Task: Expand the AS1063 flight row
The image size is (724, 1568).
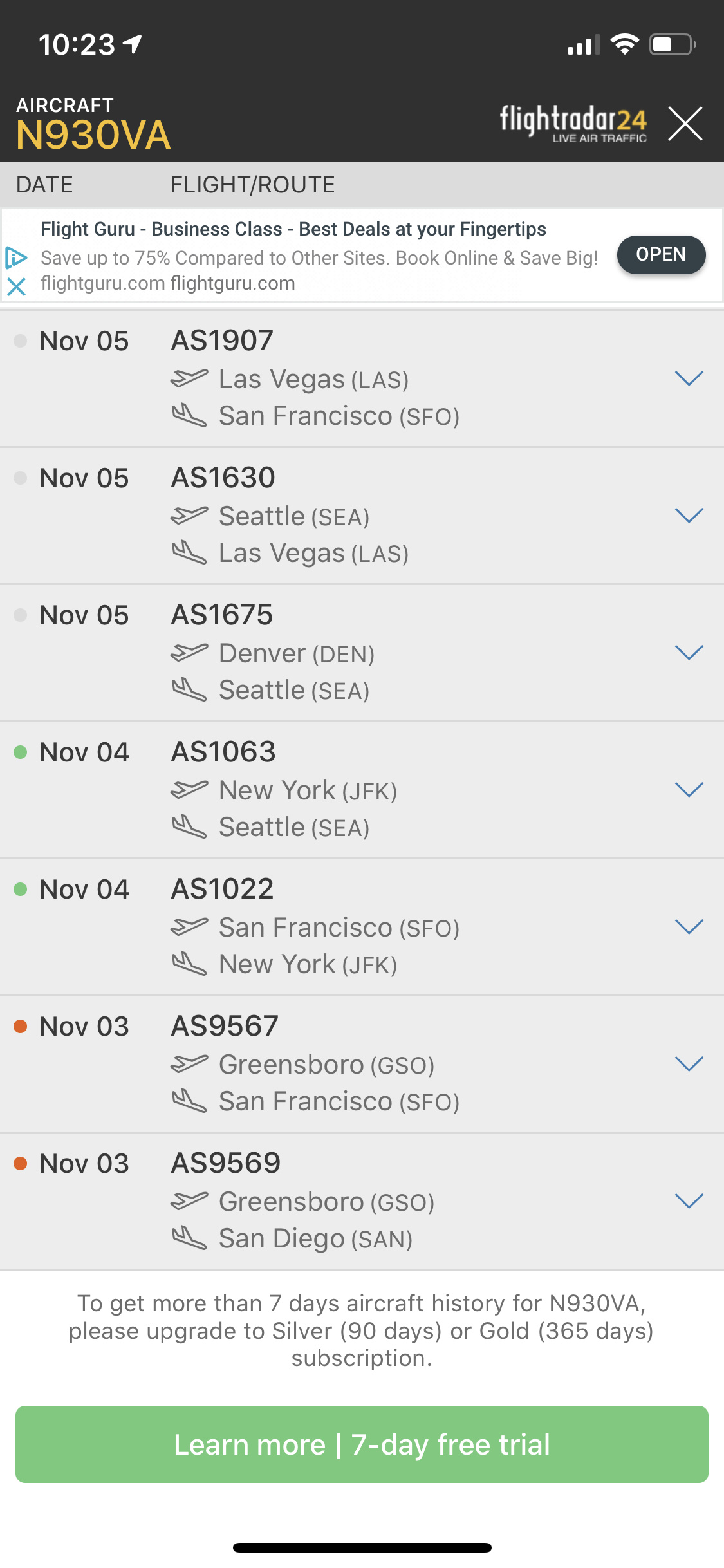Action: point(689,790)
